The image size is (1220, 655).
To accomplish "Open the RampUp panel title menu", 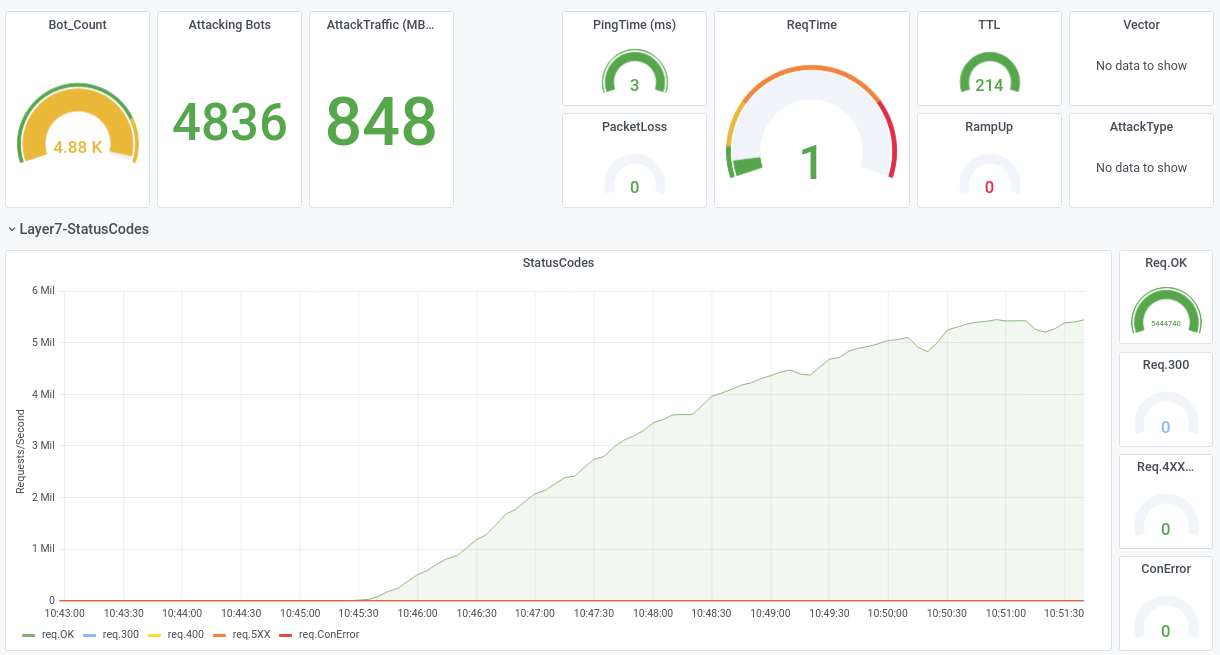I will (989, 127).
